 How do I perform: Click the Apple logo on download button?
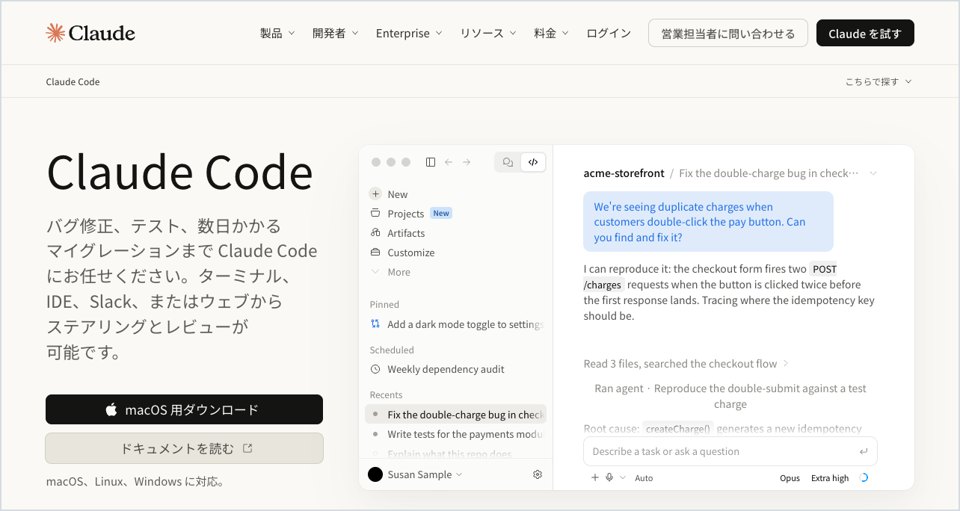111,409
